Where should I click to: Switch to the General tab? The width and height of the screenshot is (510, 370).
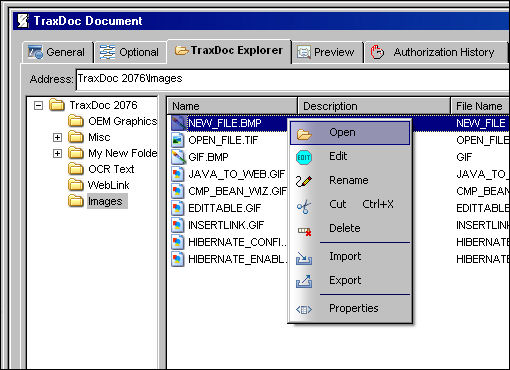tap(58, 52)
